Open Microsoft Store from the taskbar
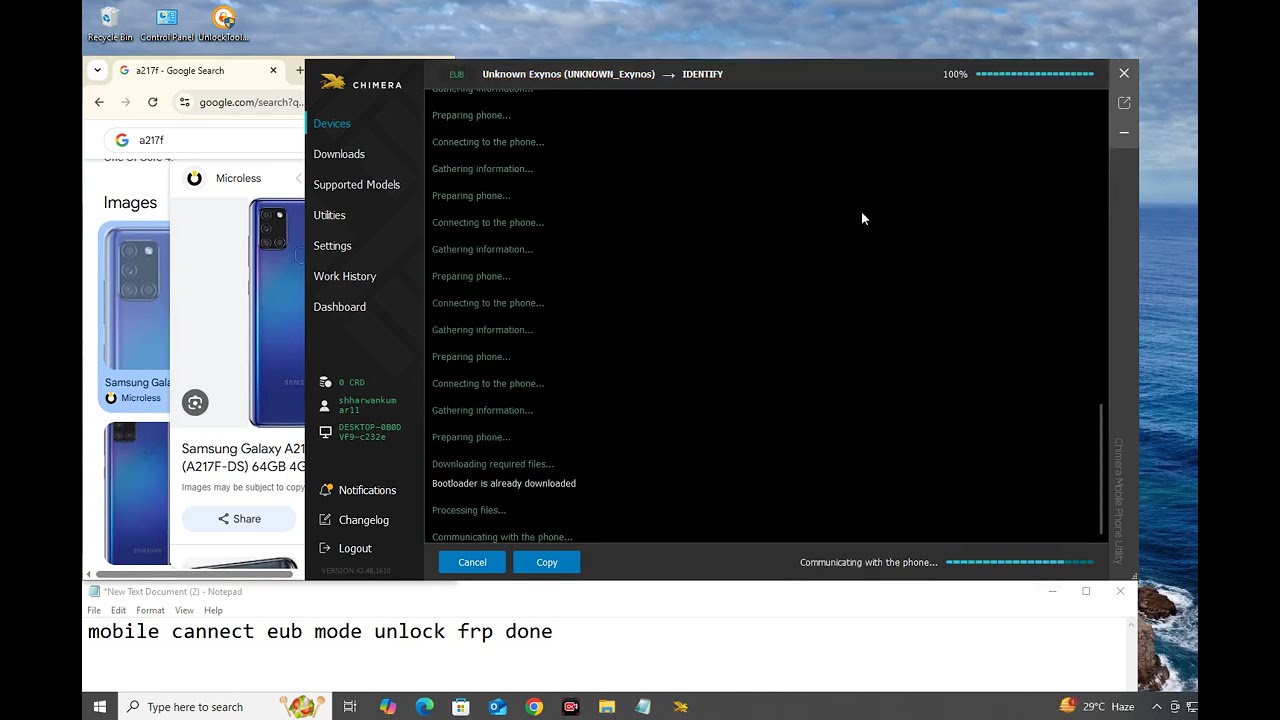This screenshot has height=720, width=1280. coord(461,707)
